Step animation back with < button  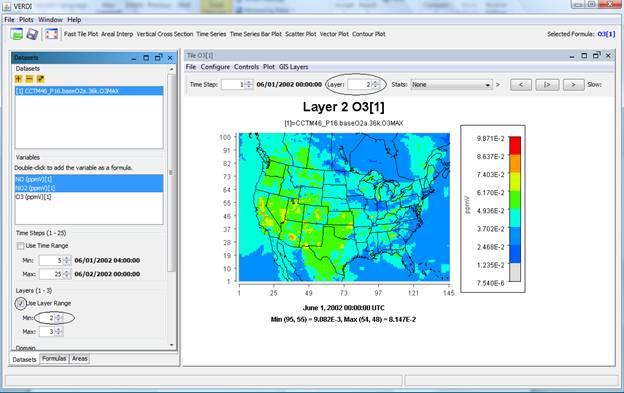pyautogui.click(x=521, y=85)
